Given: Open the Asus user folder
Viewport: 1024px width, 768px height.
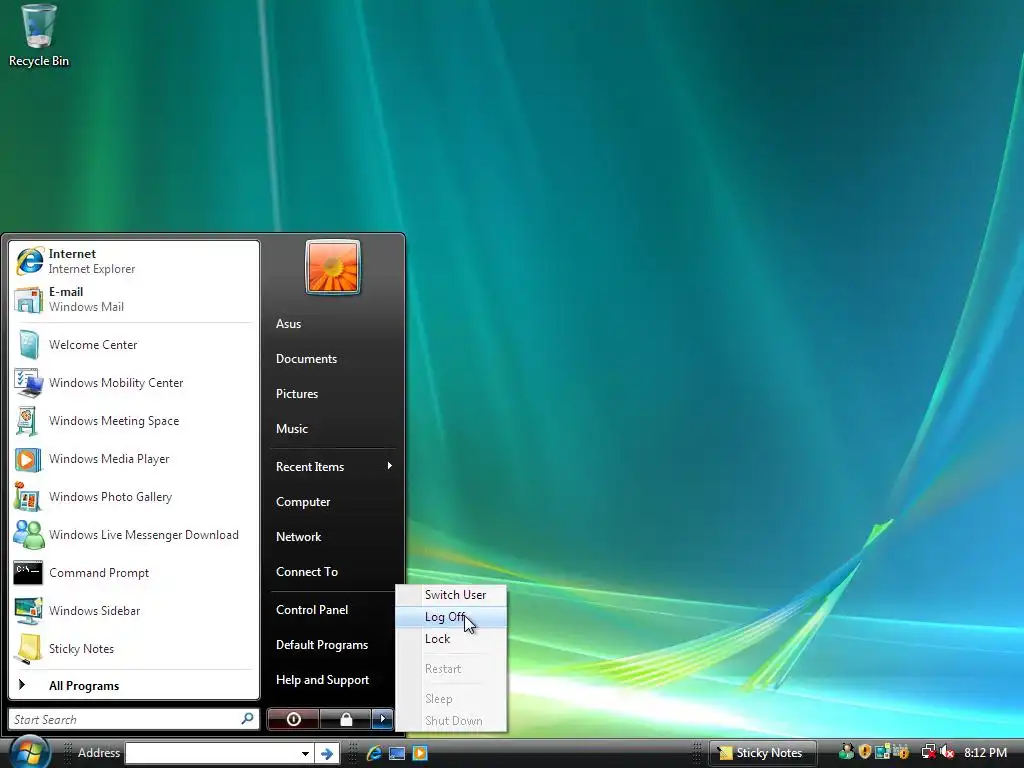Looking at the screenshot, I should (x=333, y=324).
